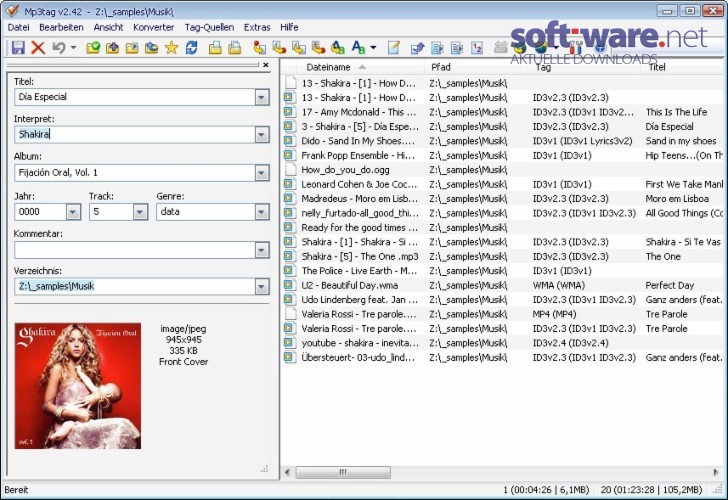Expand the Interpret field dropdown
Image resolution: width=728 pixels, height=500 pixels.
click(x=262, y=135)
